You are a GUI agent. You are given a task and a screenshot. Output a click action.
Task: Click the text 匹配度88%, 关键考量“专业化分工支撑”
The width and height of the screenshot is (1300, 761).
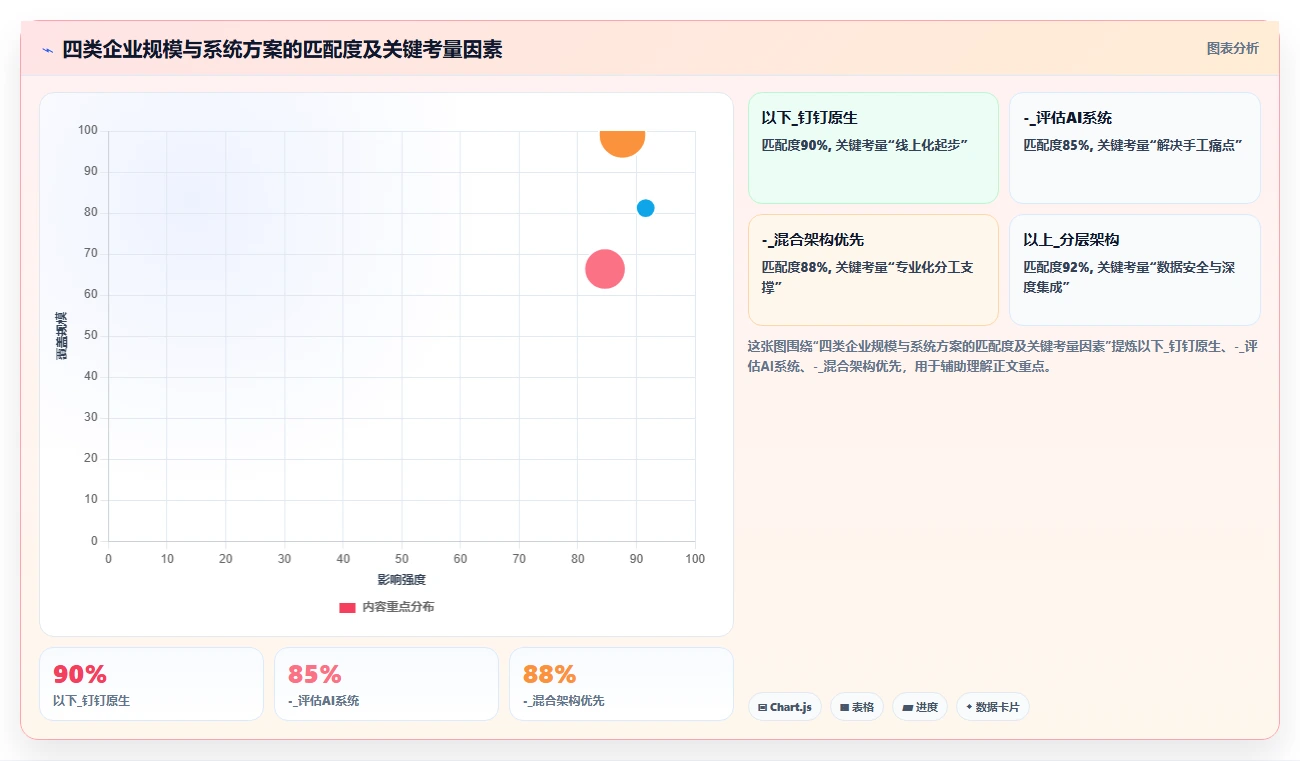867,277
